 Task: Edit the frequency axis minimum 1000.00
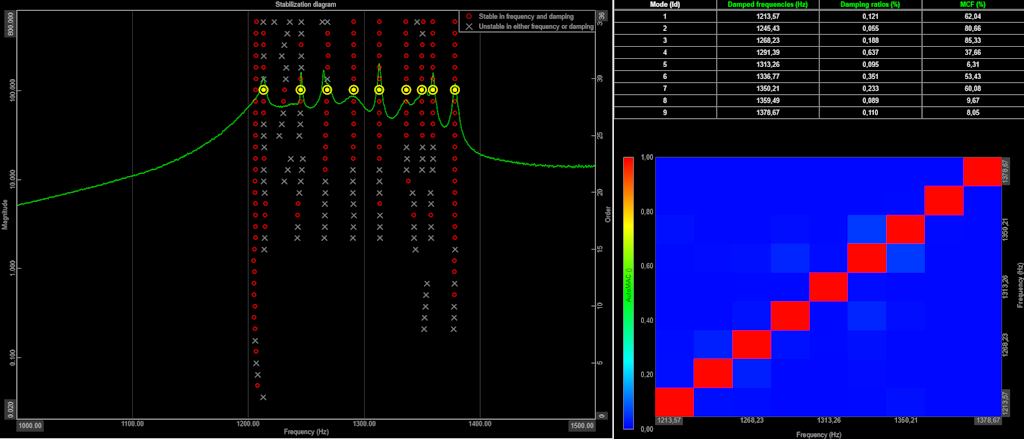31,424
